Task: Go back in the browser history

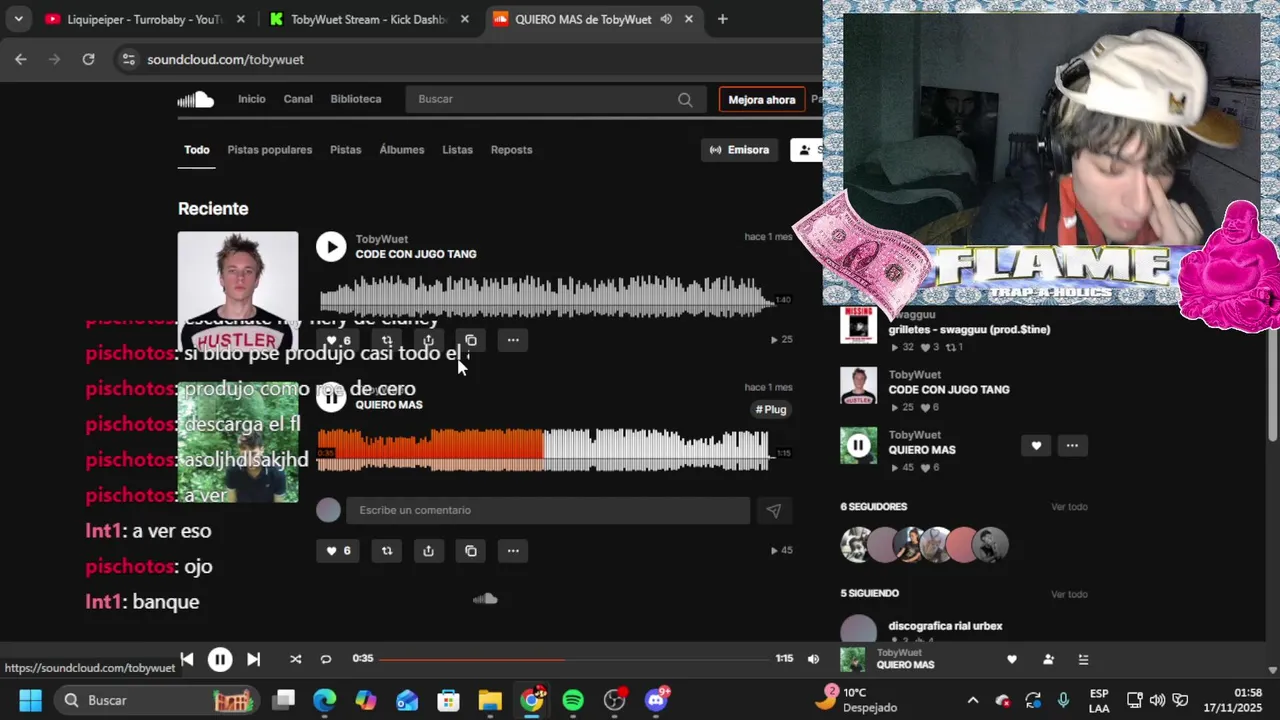Action: point(21,59)
